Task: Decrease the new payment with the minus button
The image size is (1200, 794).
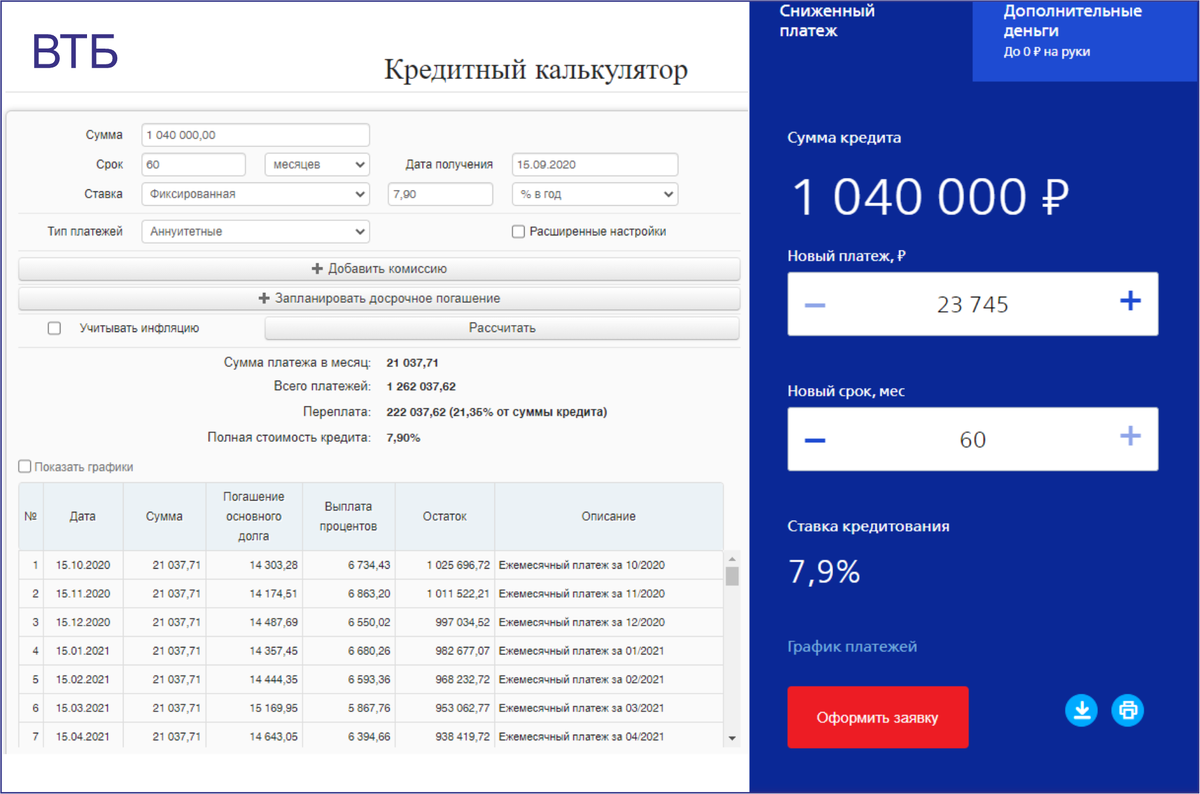Action: [x=815, y=304]
